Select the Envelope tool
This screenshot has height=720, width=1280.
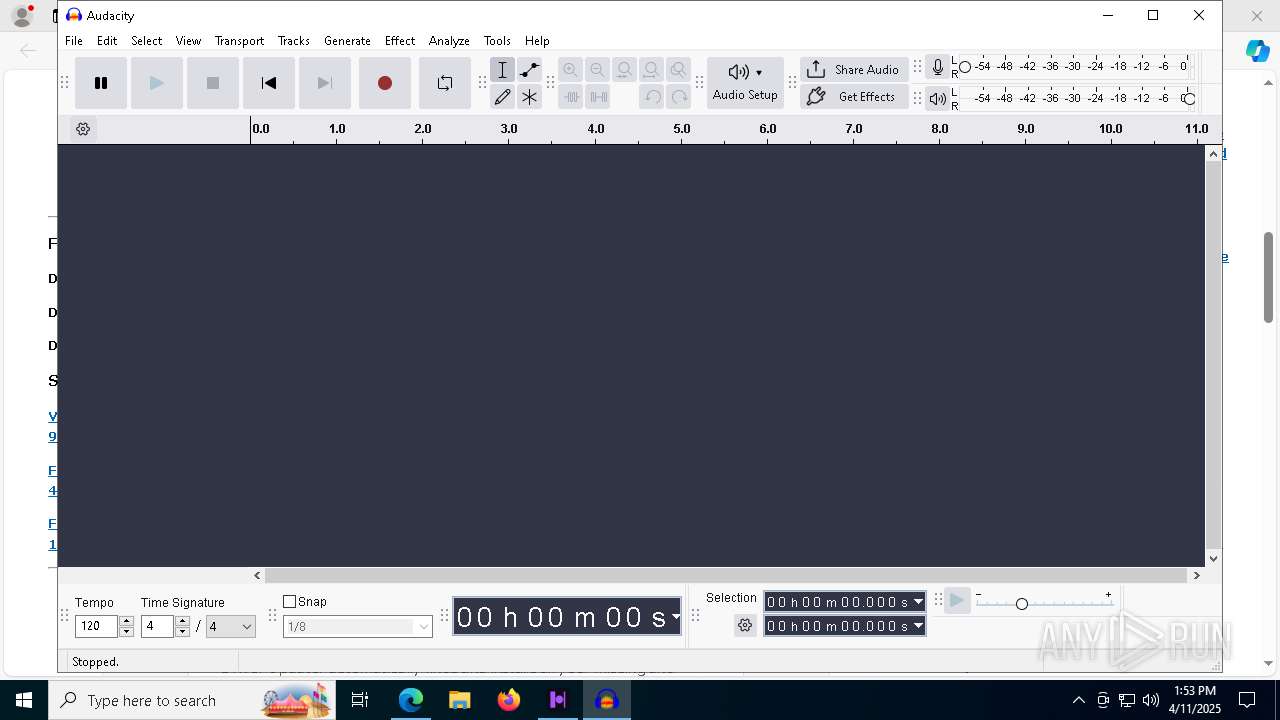(530, 70)
